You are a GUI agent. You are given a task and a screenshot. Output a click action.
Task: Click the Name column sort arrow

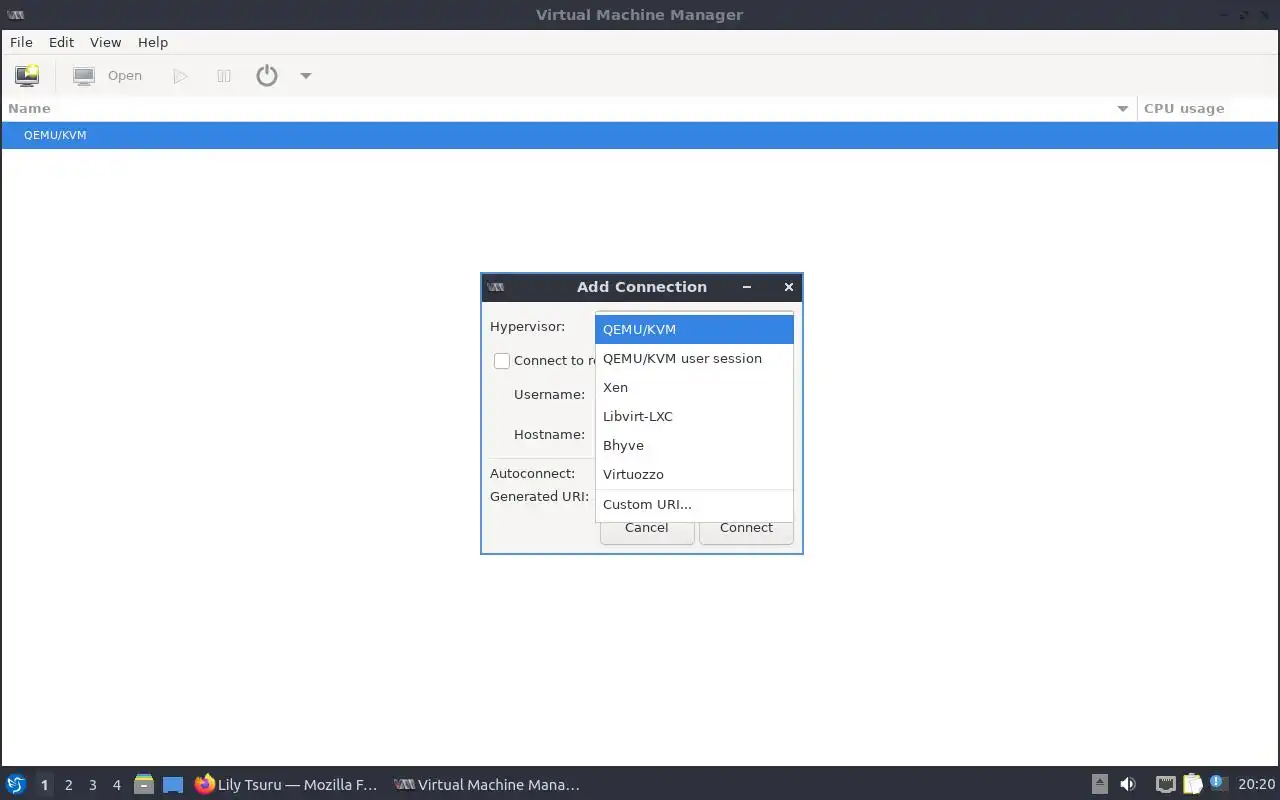[1122, 109]
